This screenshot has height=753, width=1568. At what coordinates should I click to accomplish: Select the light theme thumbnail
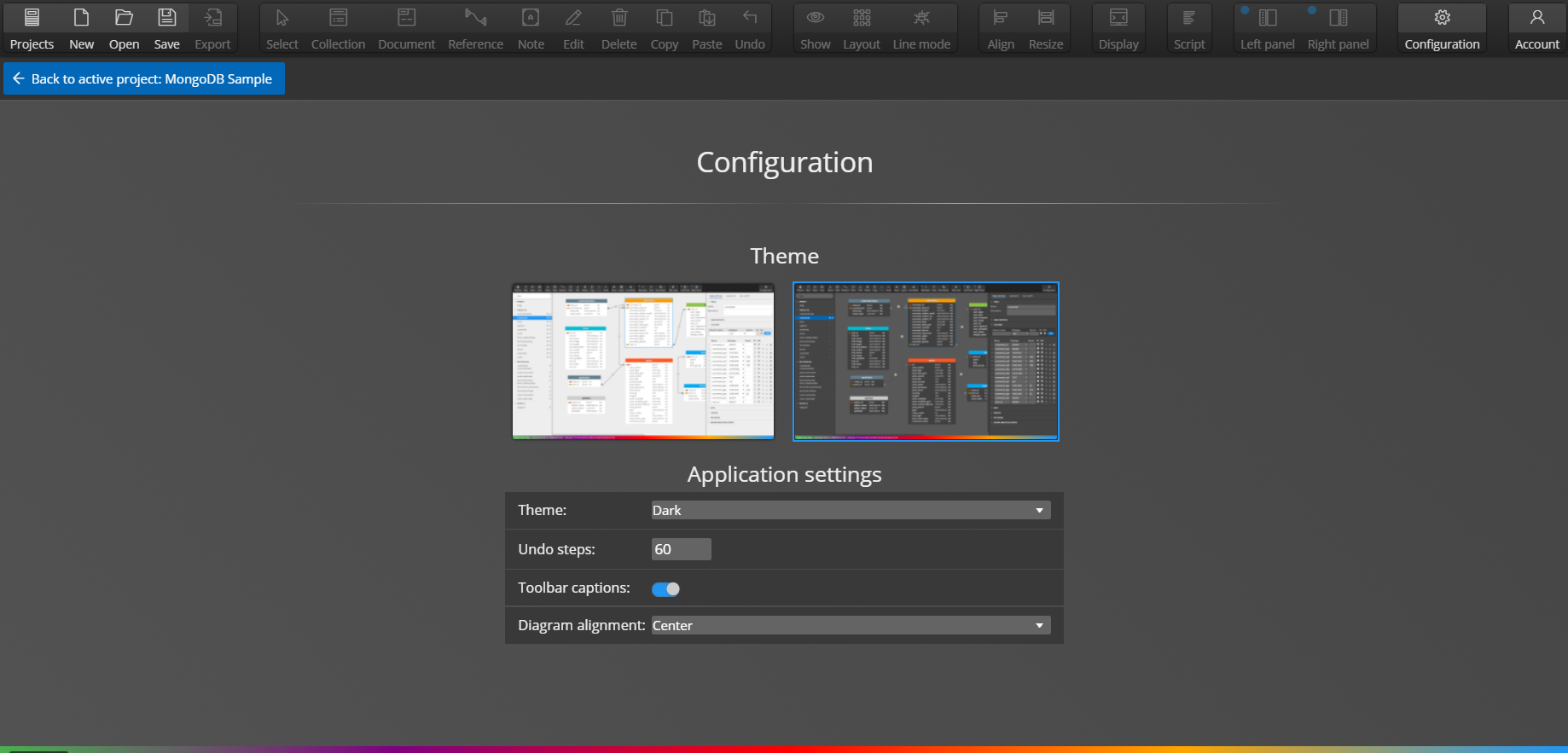643,362
